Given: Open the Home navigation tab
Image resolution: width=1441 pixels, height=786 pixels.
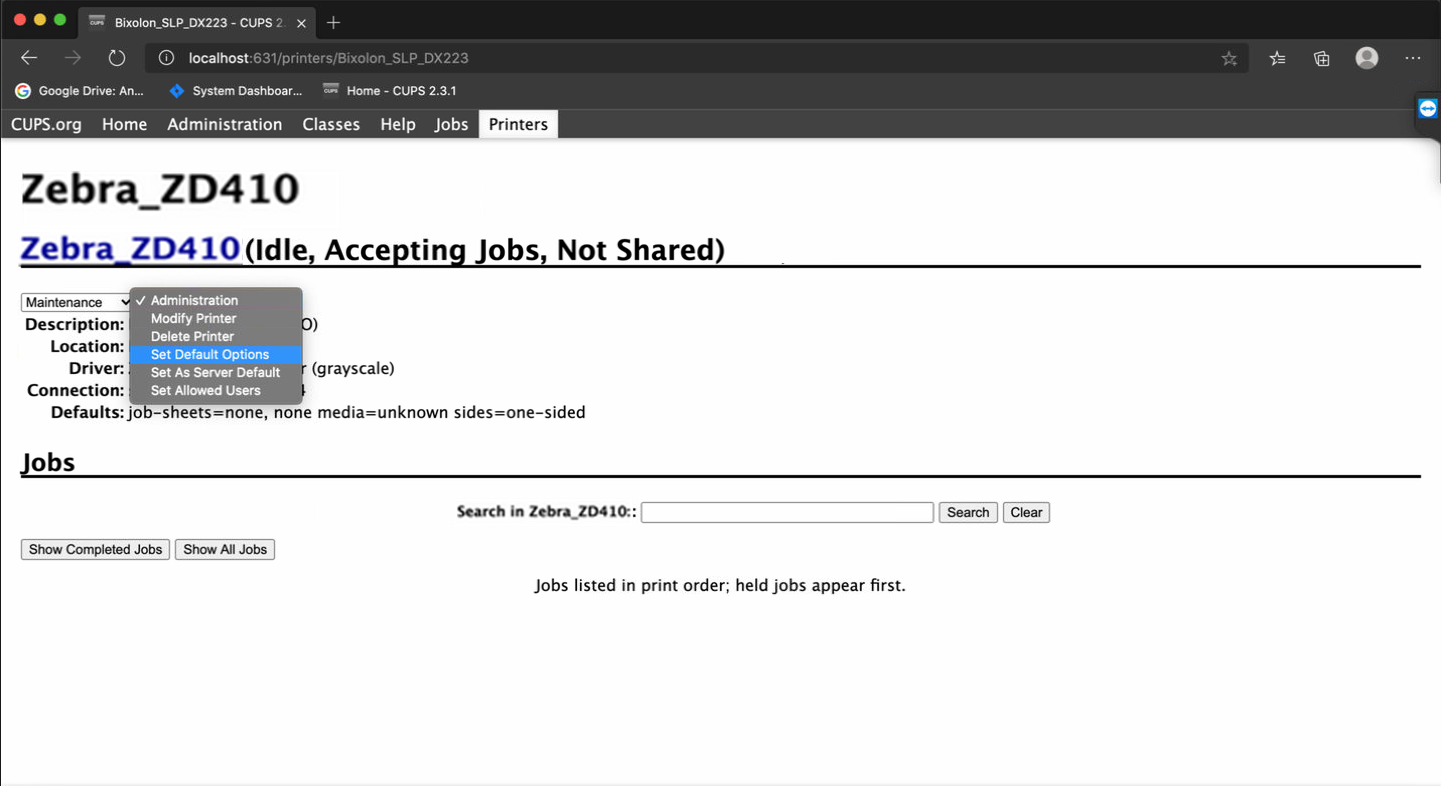Looking at the screenshot, I should click(x=124, y=124).
